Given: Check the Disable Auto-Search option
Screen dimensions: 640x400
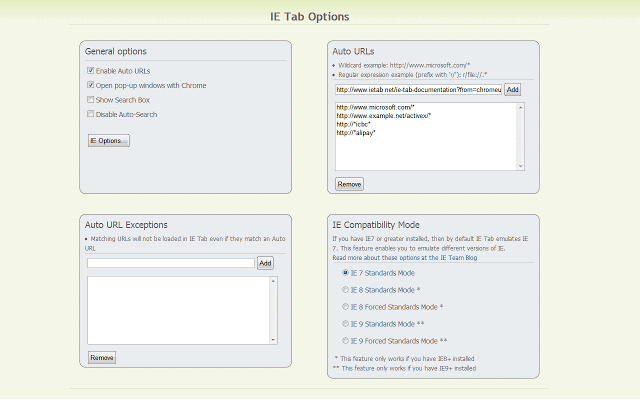Looking at the screenshot, I should tap(91, 114).
